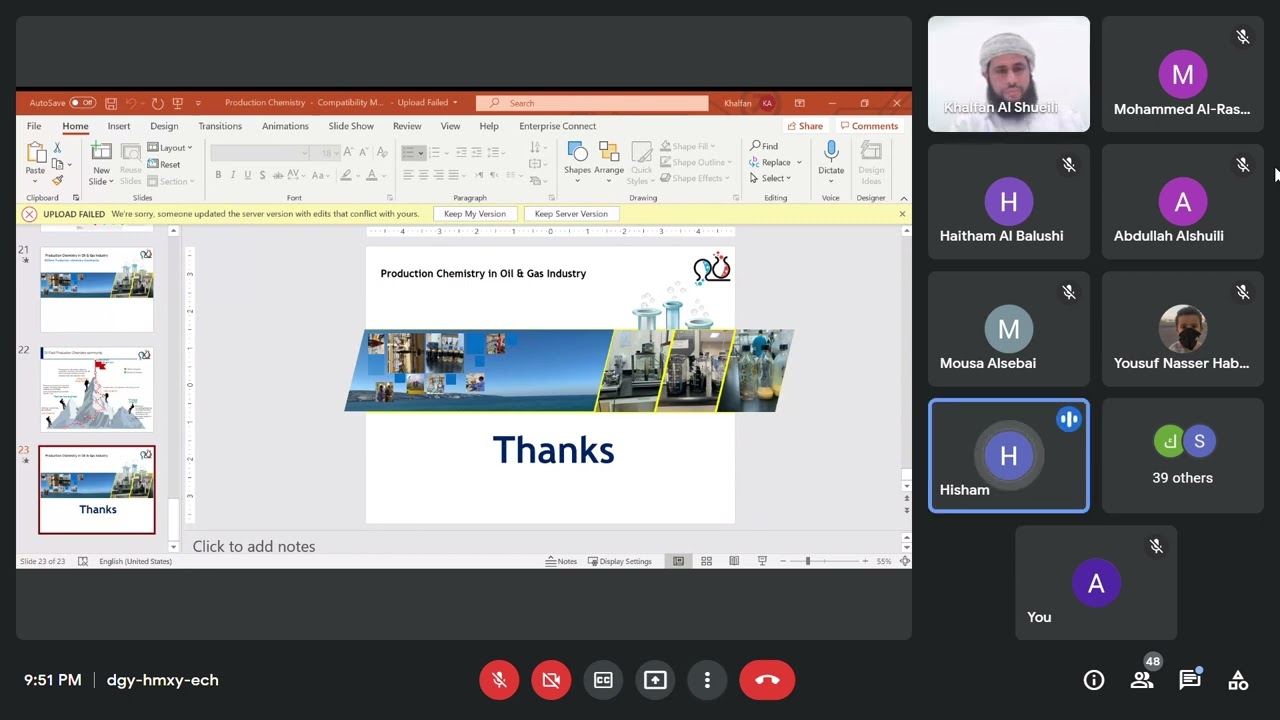Select slide 22 thumbnail
The image size is (1280, 720).
tap(97, 388)
